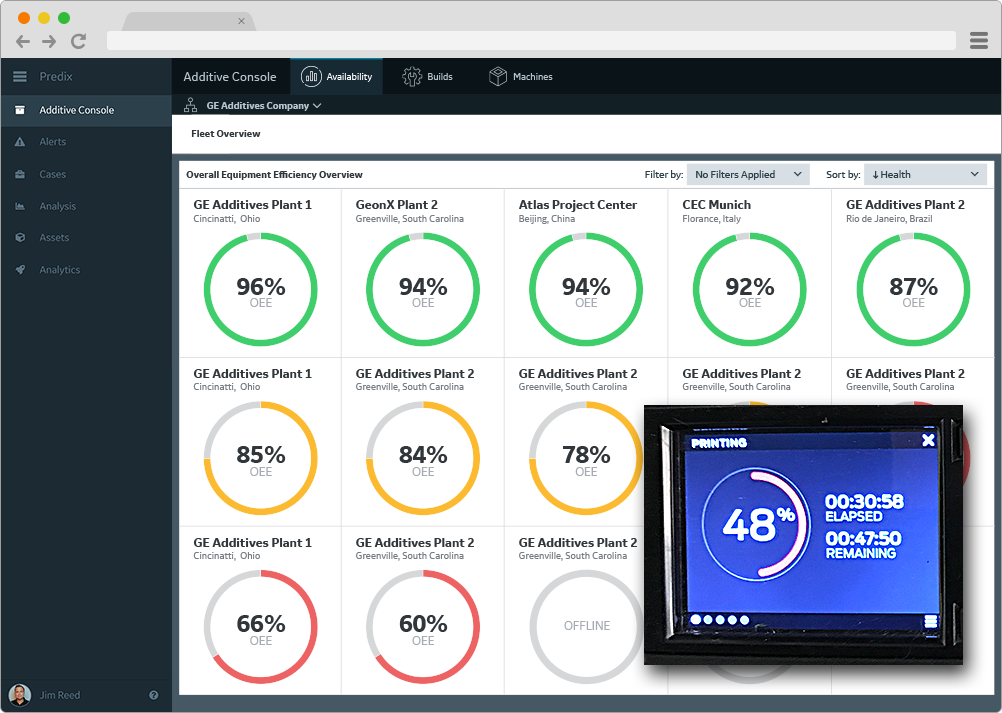The height and width of the screenshot is (713, 1002).
Task: Click the Builds gear wrench icon
Action: click(x=412, y=77)
